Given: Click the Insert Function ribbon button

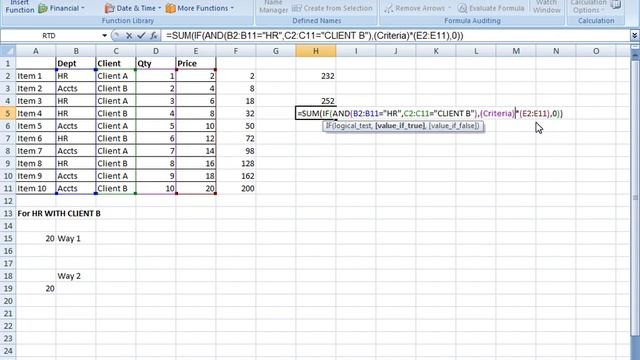Looking at the screenshot, I should tap(19, 7).
